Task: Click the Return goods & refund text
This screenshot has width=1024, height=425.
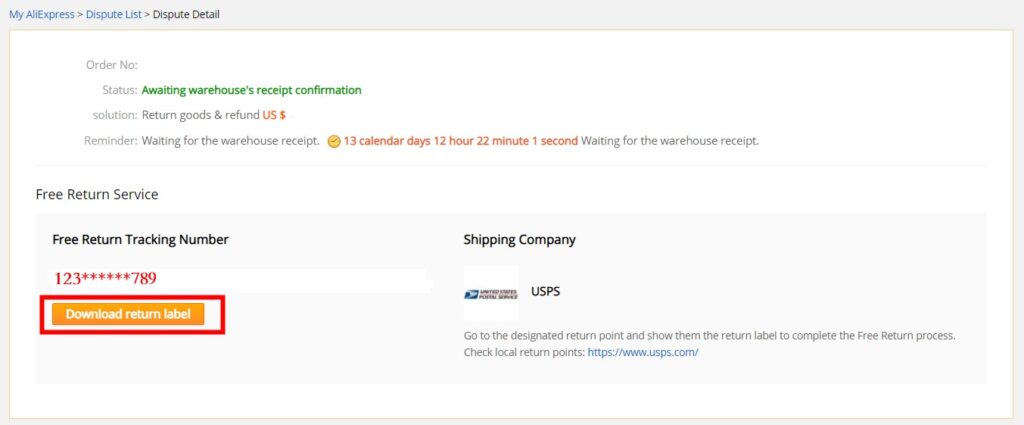Action: pos(200,115)
